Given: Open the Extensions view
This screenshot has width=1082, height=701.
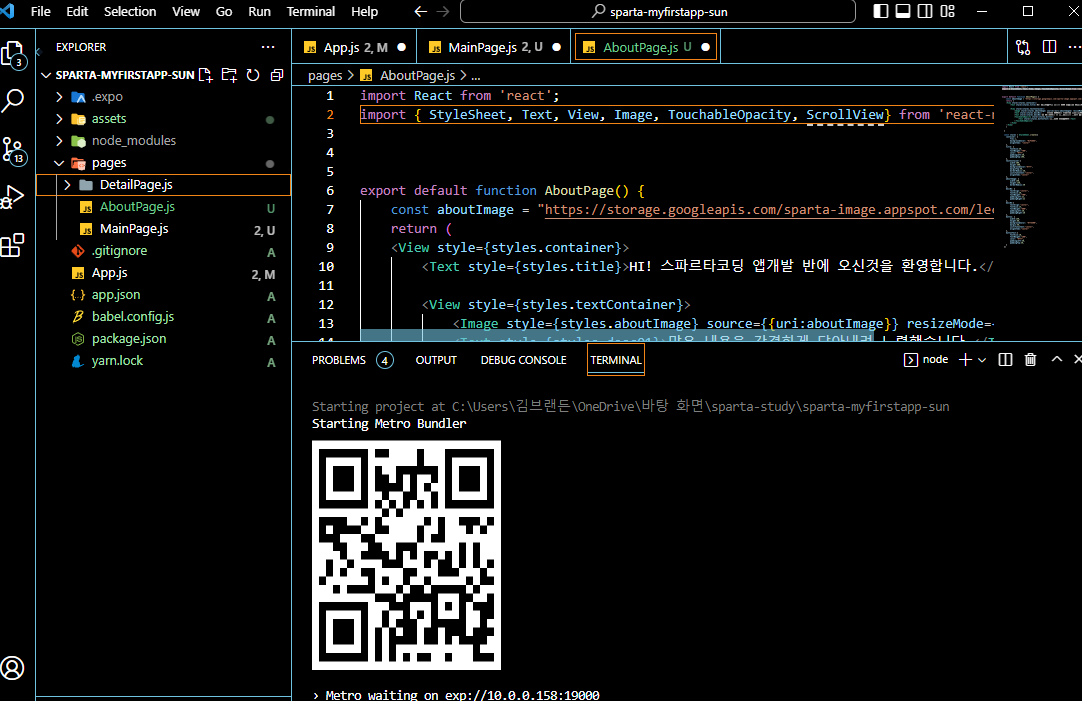Looking at the screenshot, I should (13, 245).
